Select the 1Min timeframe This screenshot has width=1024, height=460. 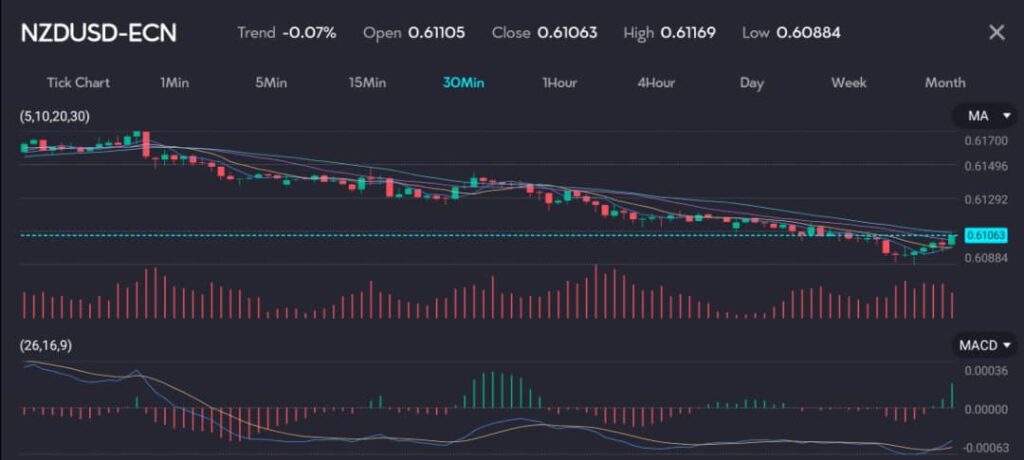174,82
